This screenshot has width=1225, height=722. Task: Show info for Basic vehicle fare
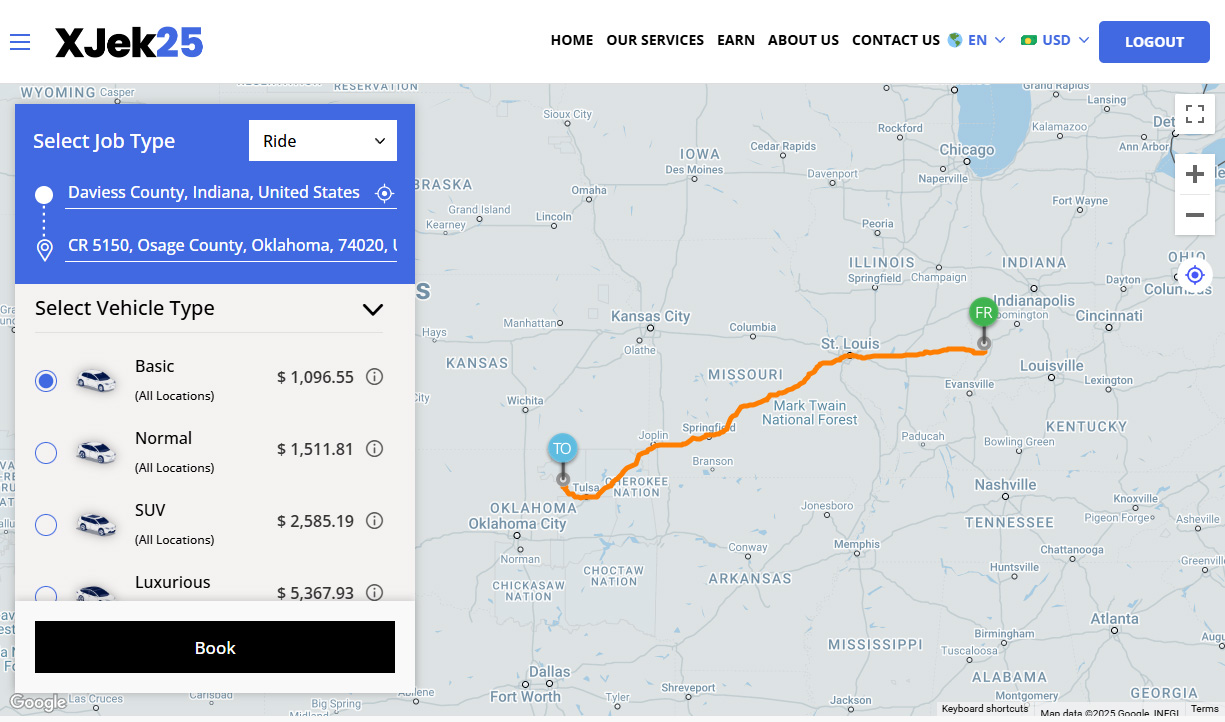375,377
